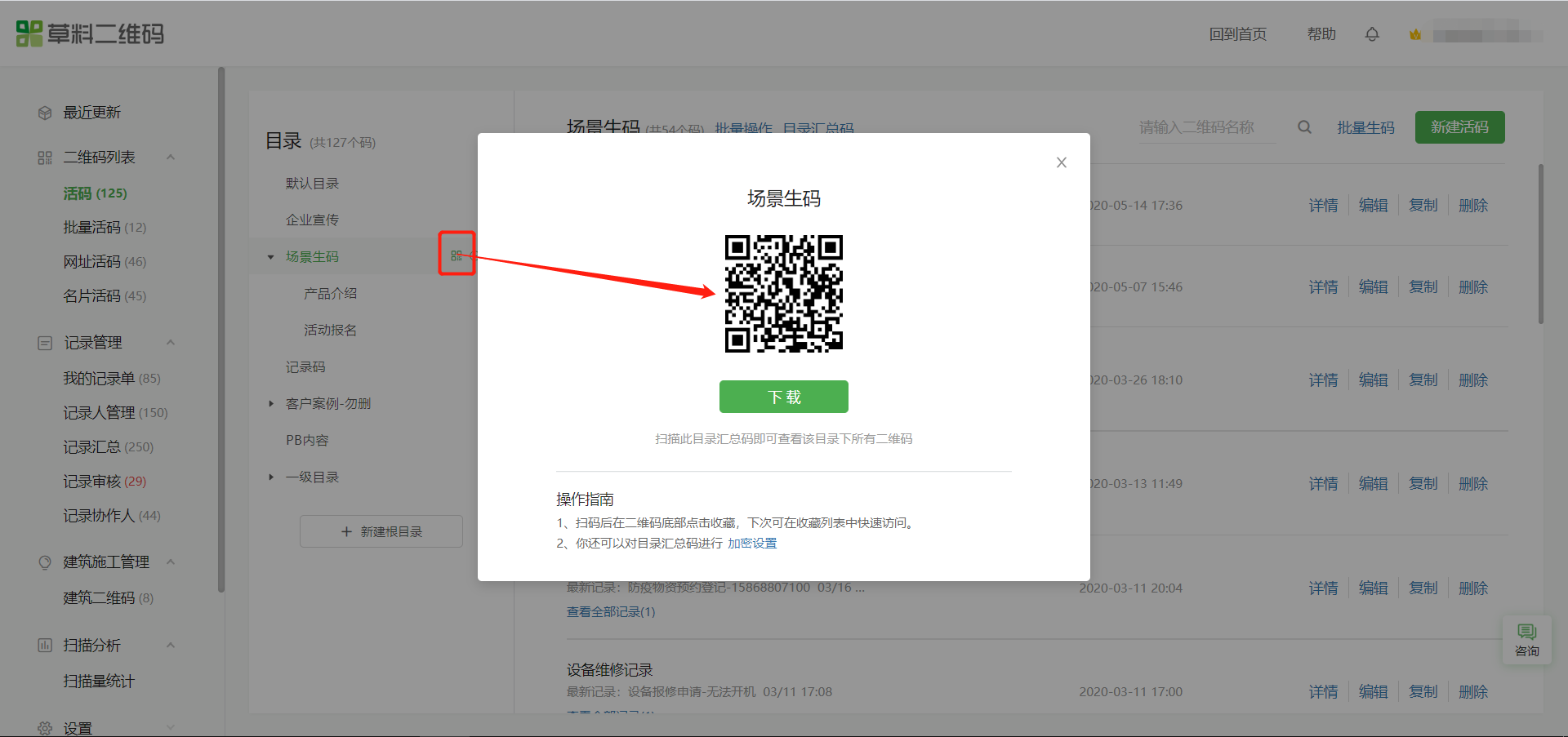Open the 加密设置 link
Viewport: 1568px width, 737px height.
[752, 544]
